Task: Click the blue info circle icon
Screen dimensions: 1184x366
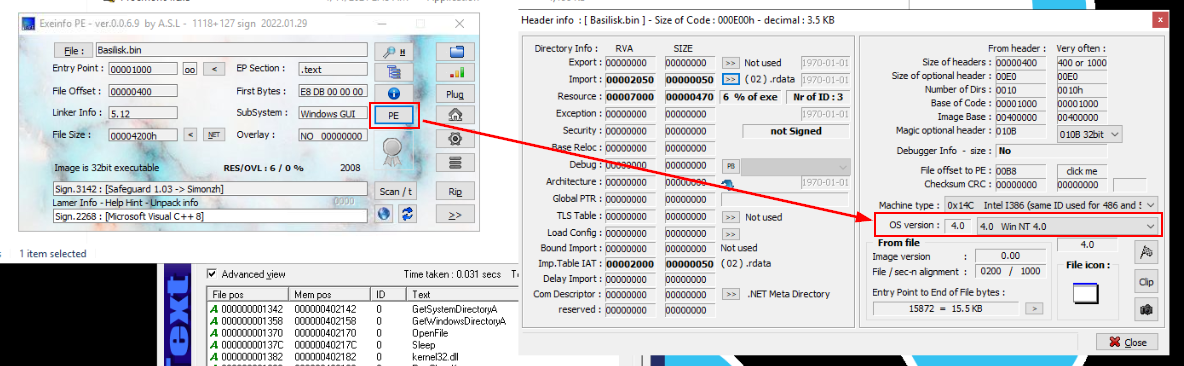Action: click(x=393, y=94)
